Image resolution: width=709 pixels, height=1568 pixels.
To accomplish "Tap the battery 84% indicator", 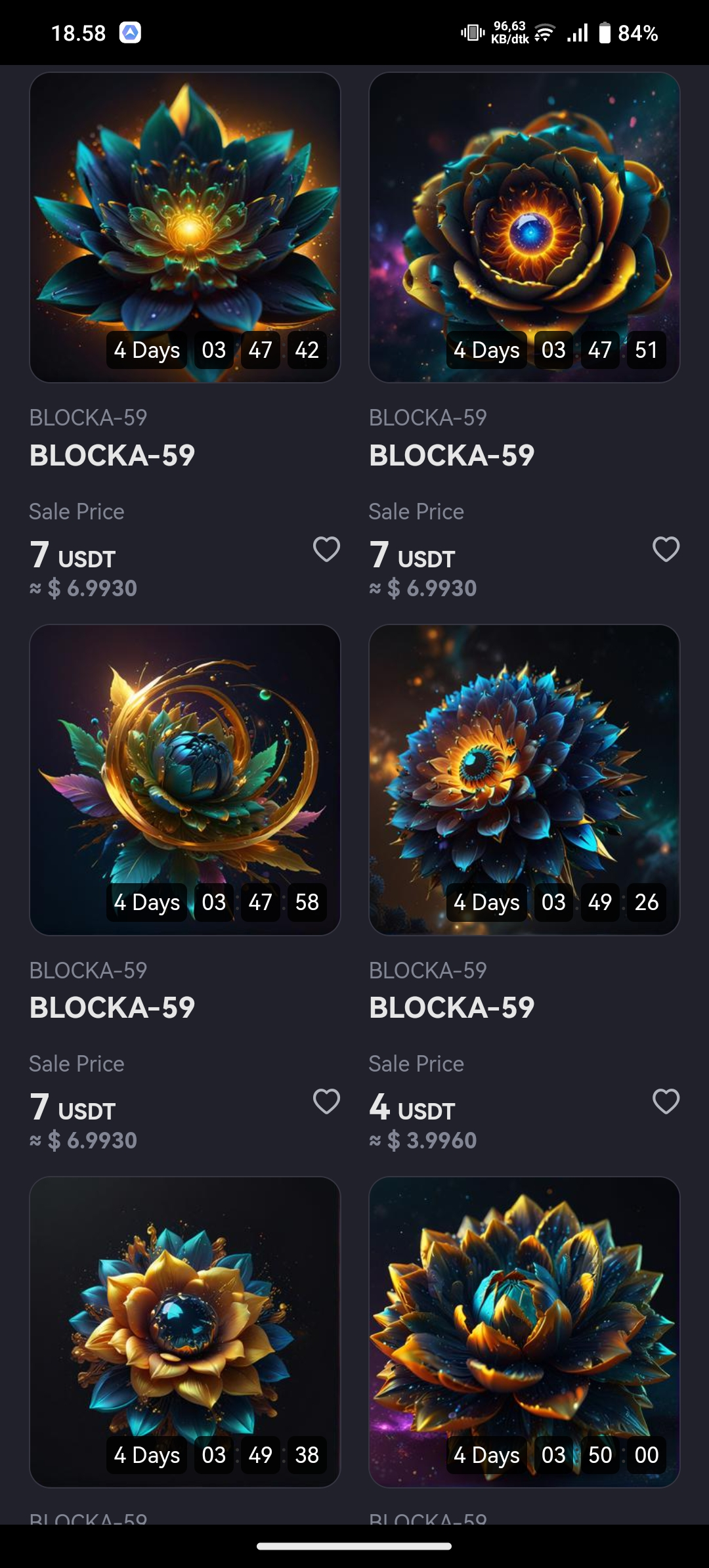I will [628, 33].
